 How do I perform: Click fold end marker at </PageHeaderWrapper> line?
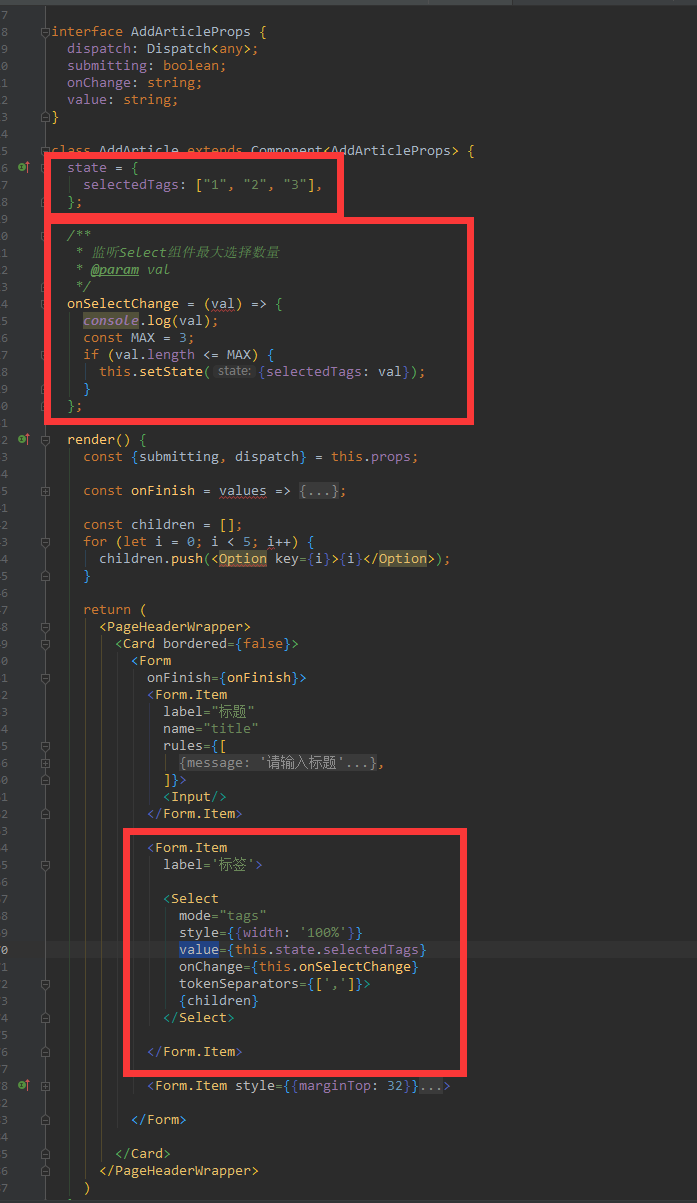46,1170
